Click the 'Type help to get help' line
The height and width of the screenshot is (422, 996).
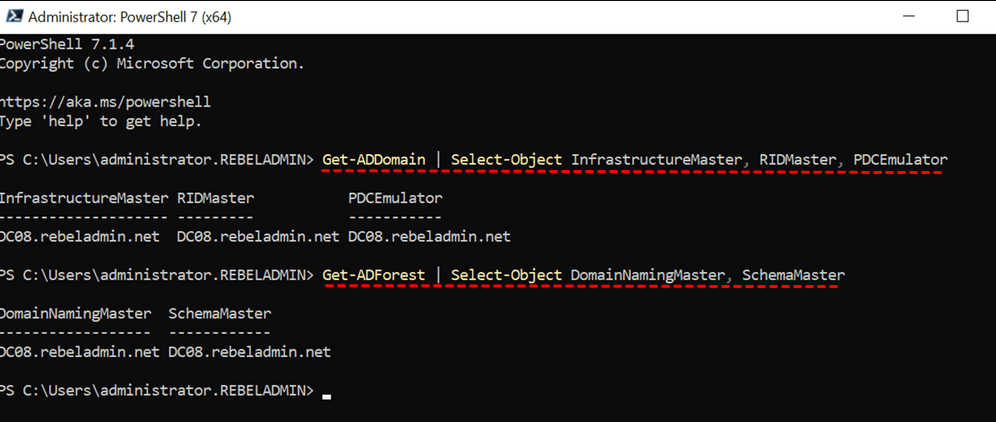(x=100, y=121)
